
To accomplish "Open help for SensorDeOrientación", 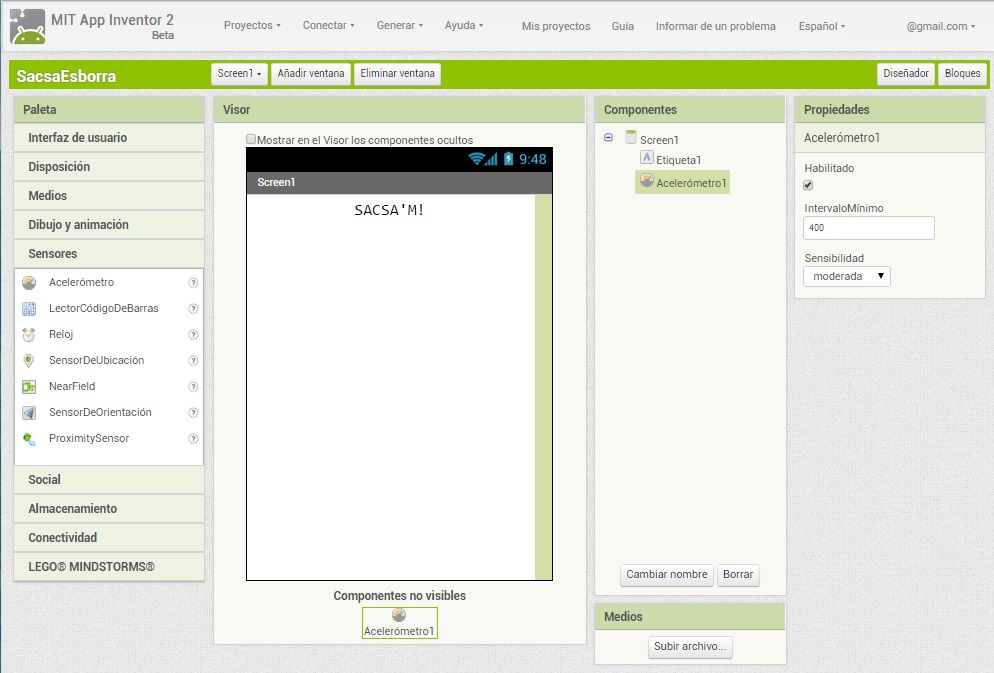I will coord(193,413).
